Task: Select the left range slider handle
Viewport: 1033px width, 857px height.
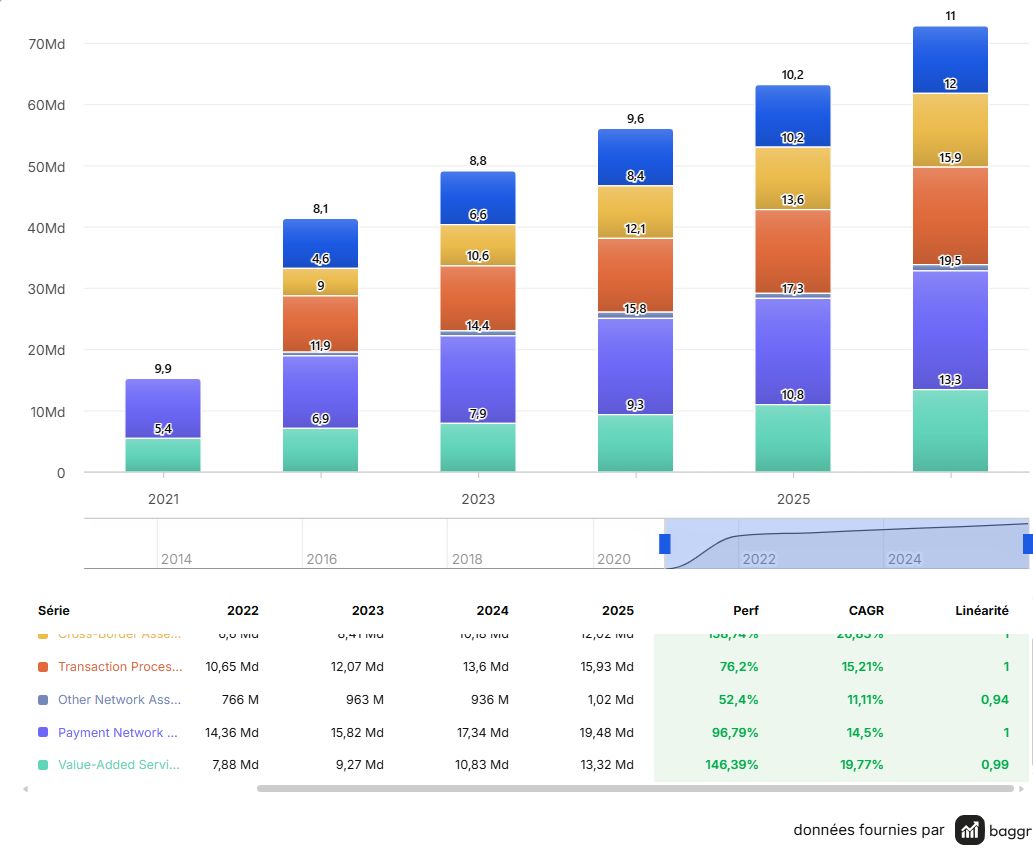Action: 665,543
